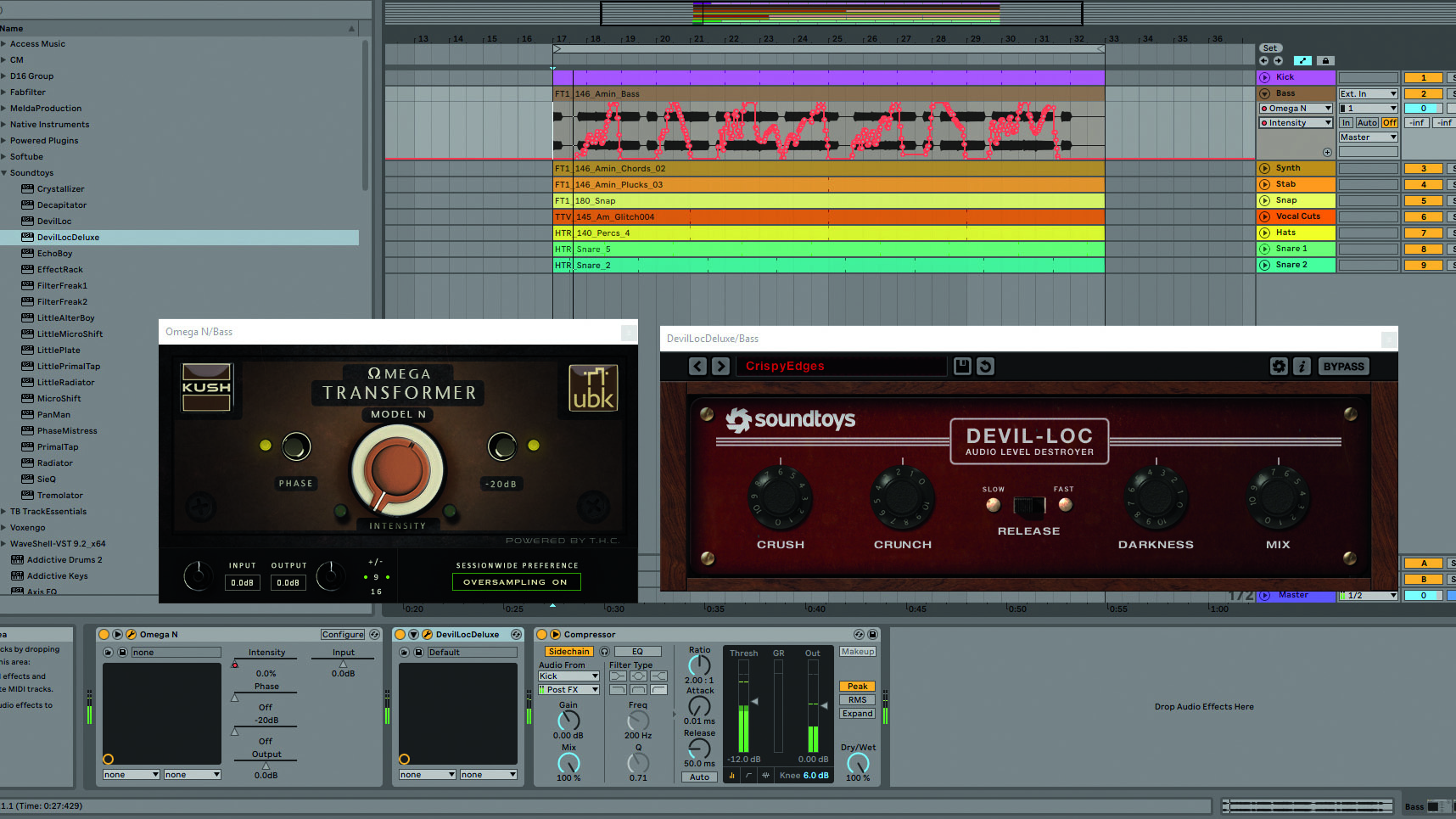Toggle the Compressor device activator

tap(541, 635)
